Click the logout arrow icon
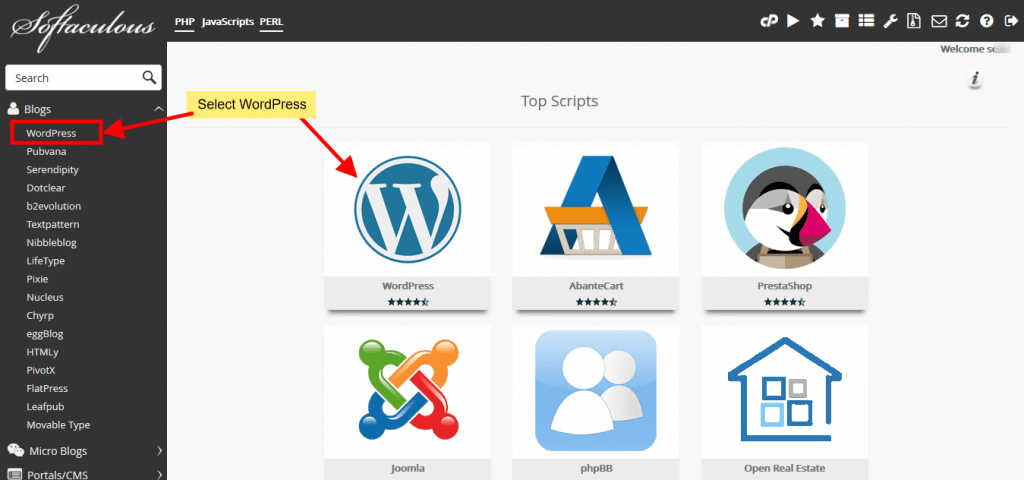 coord(1010,21)
